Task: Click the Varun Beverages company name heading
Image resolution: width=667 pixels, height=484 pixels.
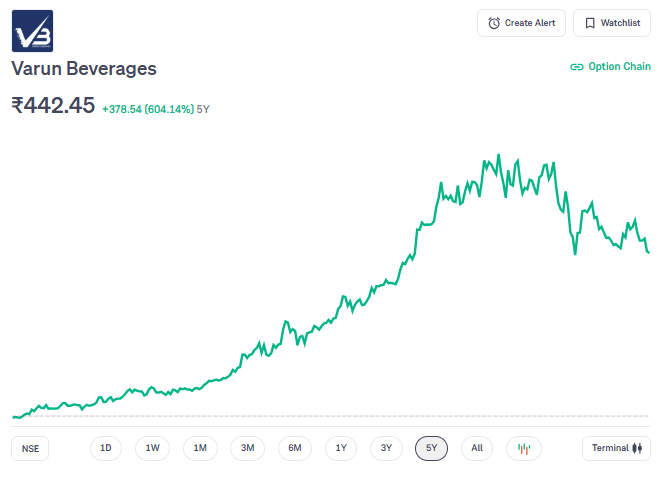Action: (x=84, y=68)
